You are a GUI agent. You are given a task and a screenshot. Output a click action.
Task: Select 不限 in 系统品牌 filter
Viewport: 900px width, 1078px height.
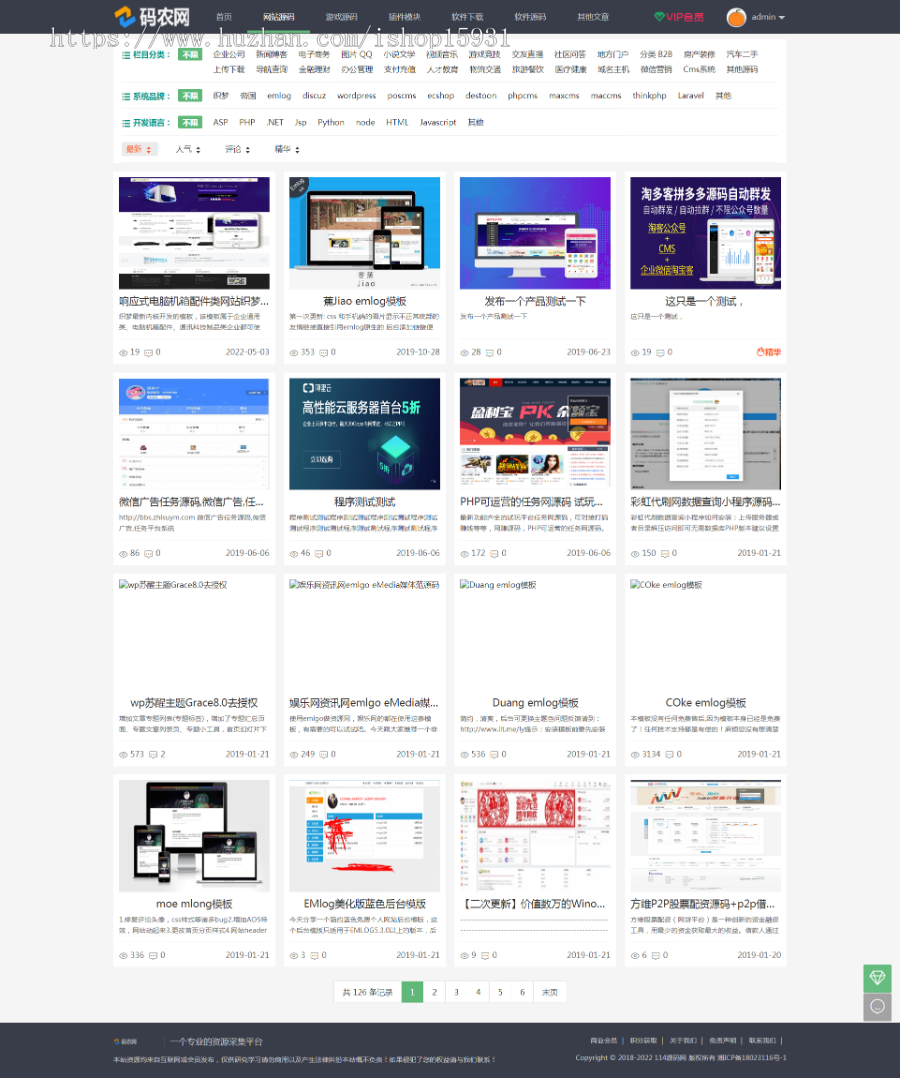coord(190,96)
